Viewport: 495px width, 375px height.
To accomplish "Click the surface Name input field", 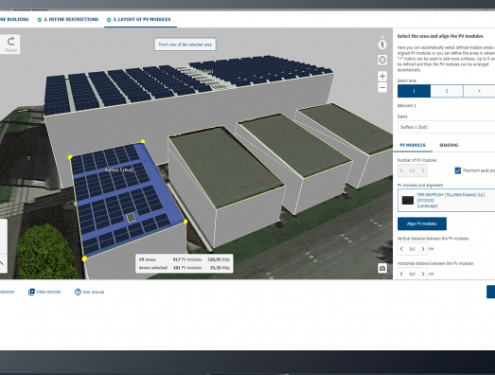I will (x=446, y=127).
